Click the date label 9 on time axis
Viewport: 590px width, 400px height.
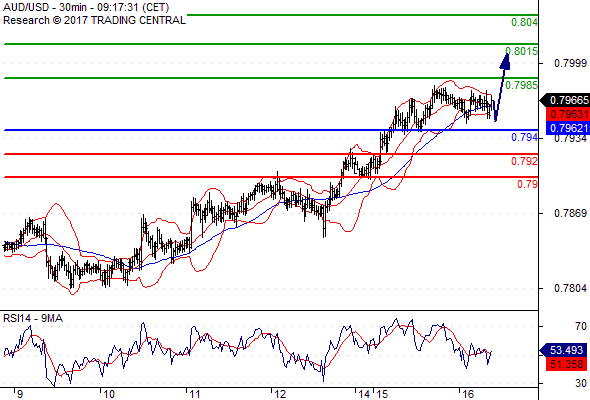coord(20,394)
